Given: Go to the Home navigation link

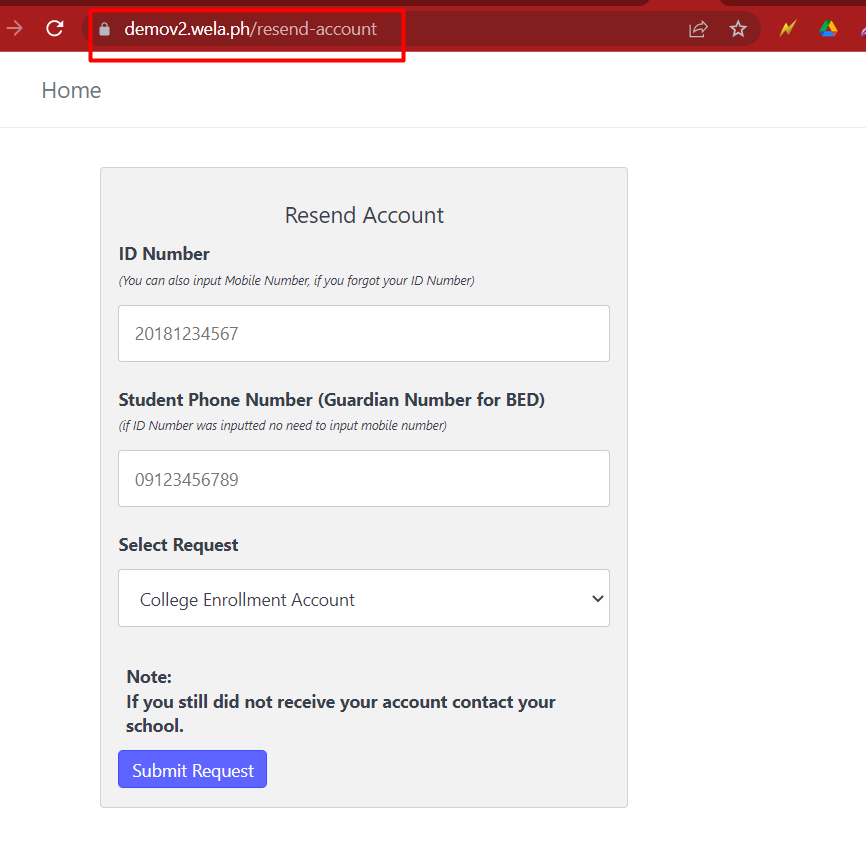Looking at the screenshot, I should point(71,91).
